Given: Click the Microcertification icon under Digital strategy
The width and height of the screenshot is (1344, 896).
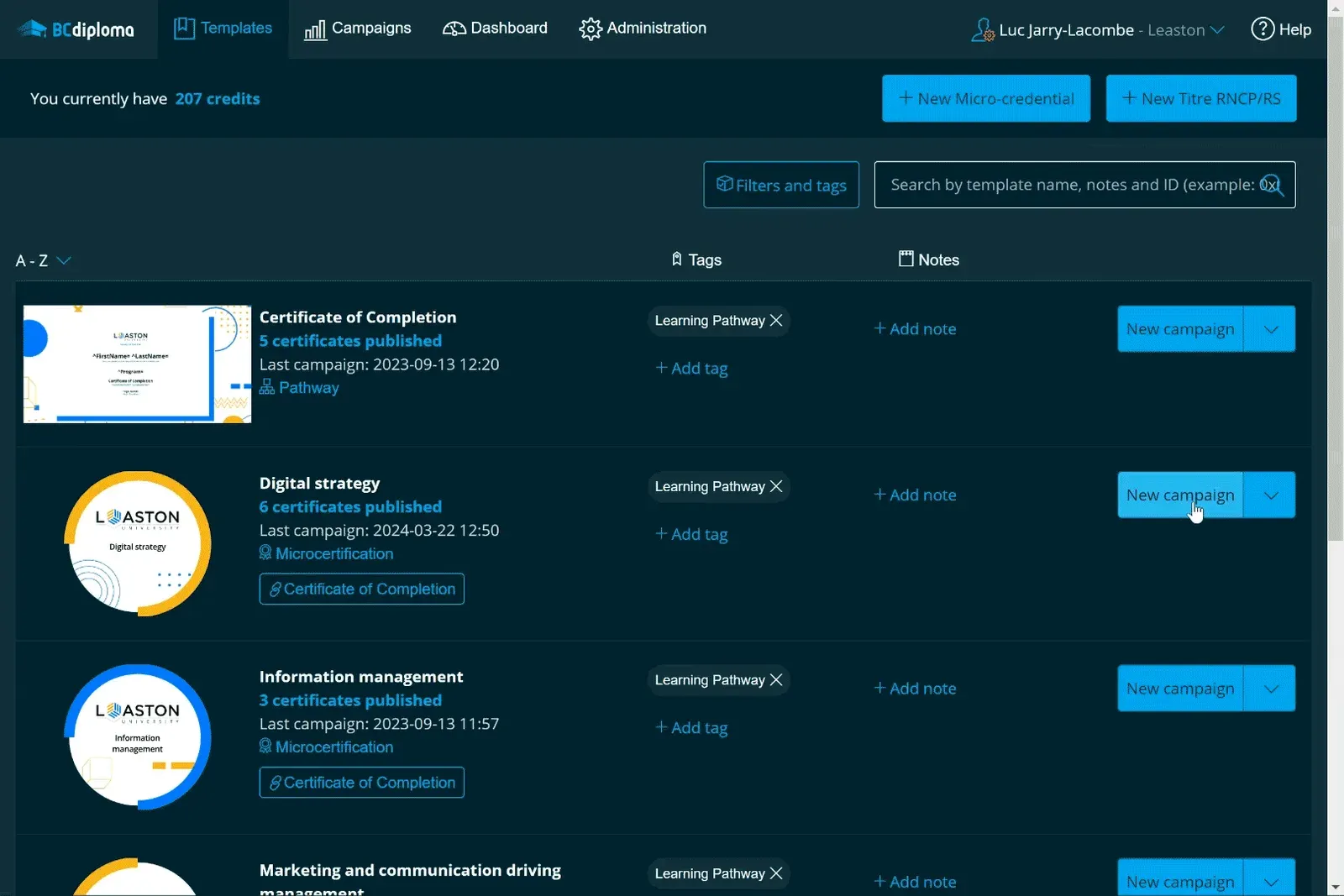Looking at the screenshot, I should click(265, 553).
